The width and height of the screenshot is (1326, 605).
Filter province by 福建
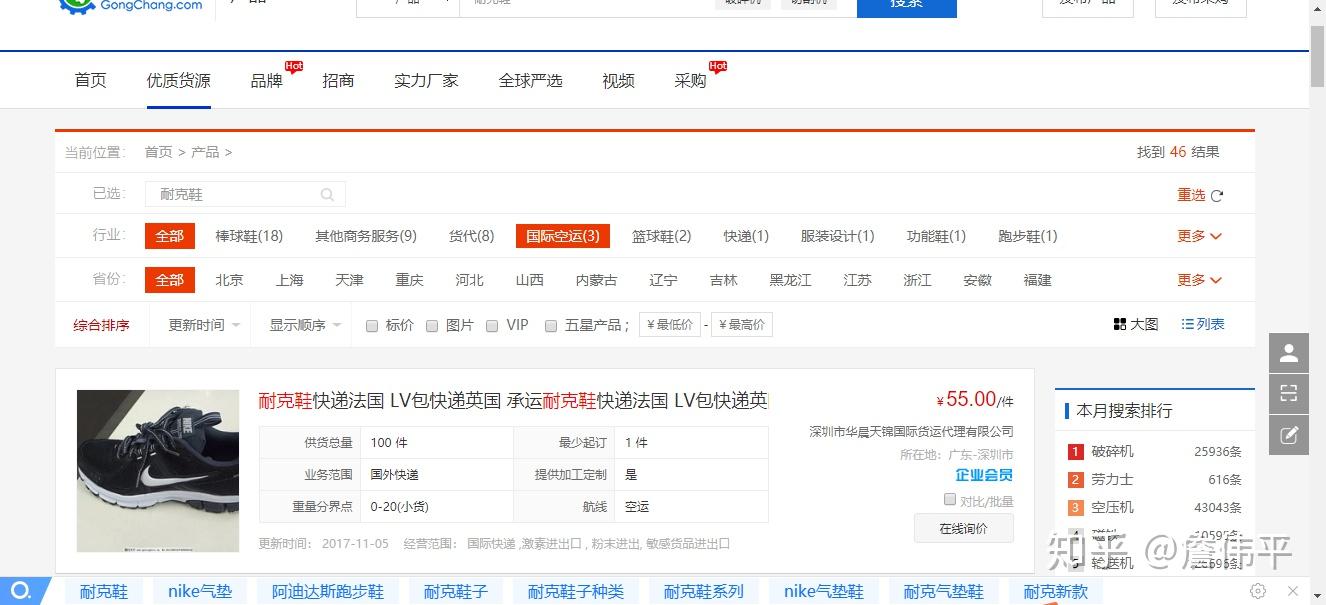[1037, 280]
